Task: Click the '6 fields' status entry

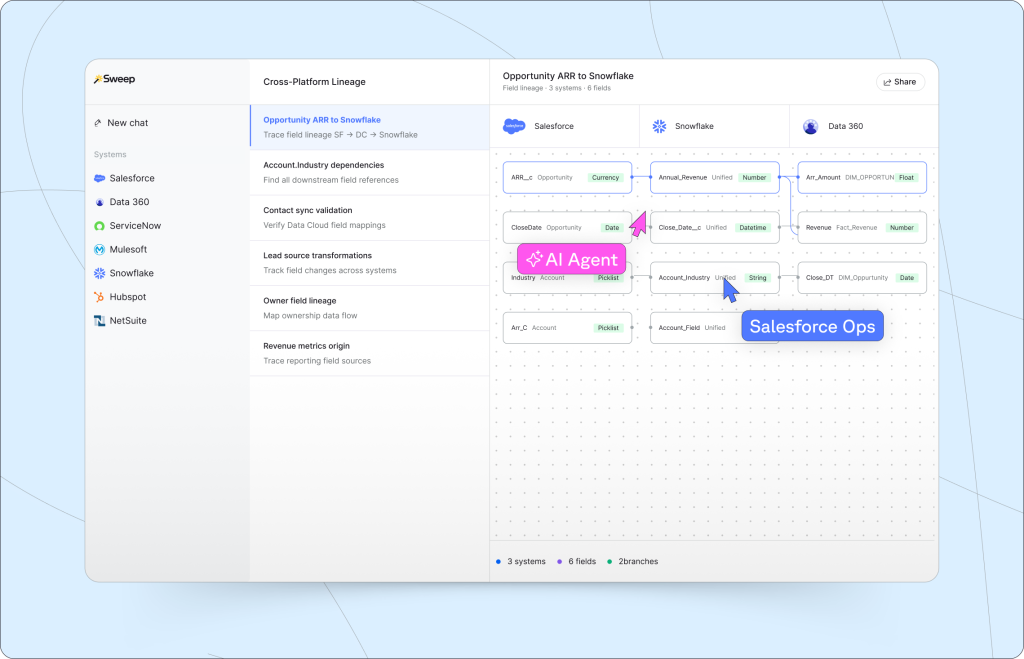Action: pyautogui.click(x=577, y=562)
